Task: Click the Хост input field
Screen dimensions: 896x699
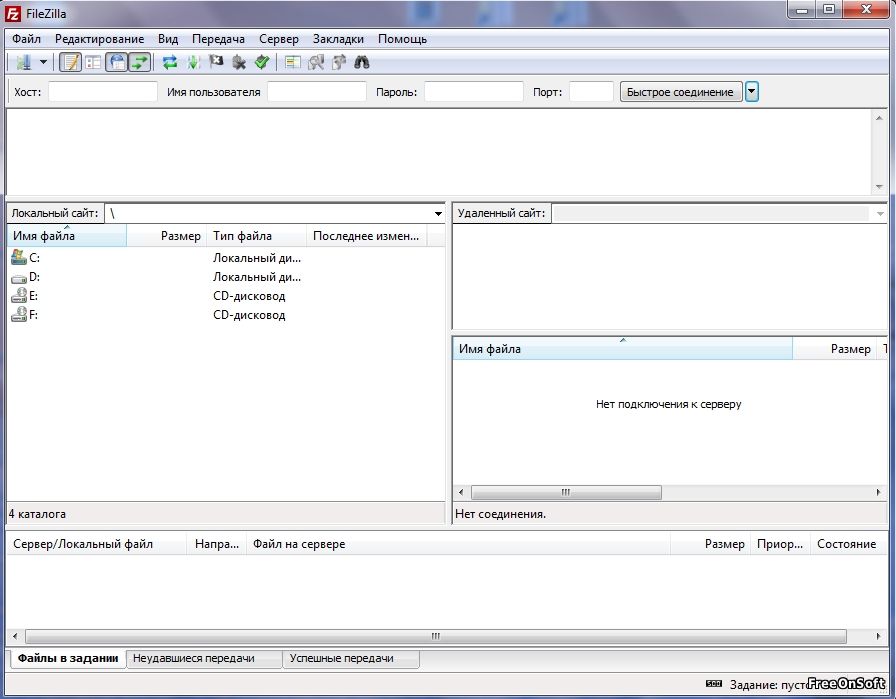Action: tap(103, 92)
